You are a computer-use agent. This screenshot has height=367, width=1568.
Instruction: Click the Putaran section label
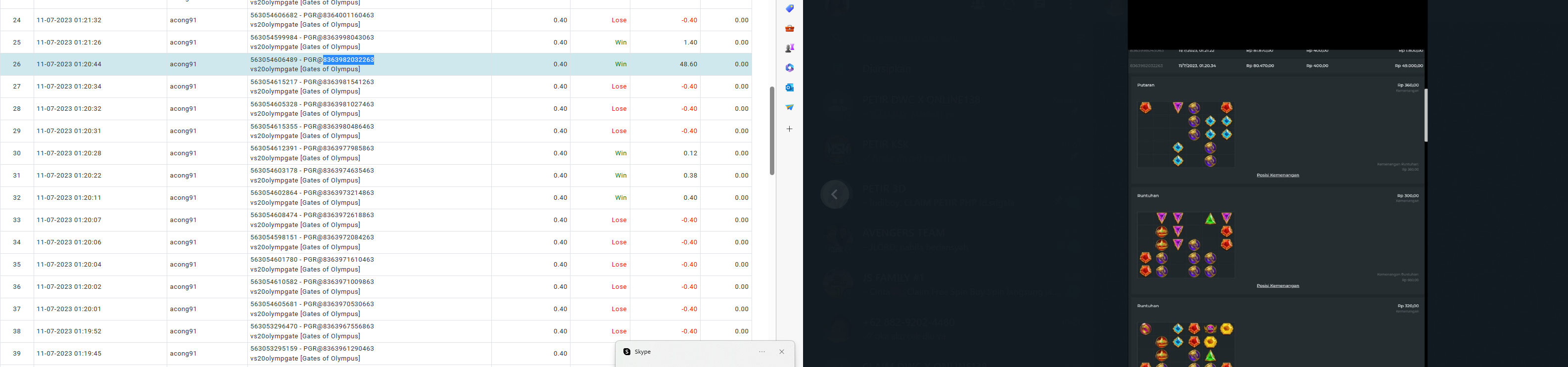[1145, 85]
